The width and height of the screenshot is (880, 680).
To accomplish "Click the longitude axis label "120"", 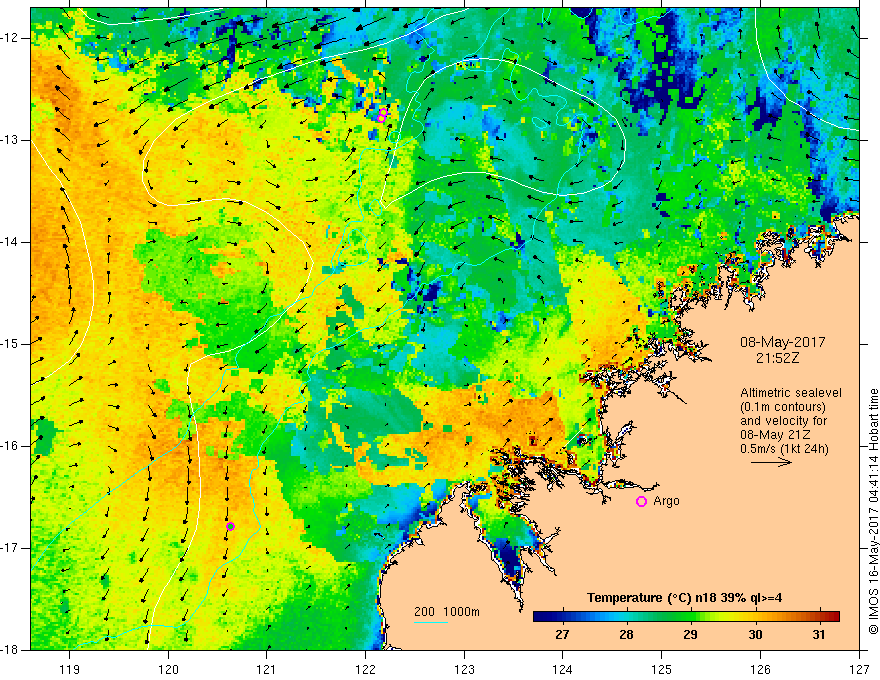I will point(168,669).
